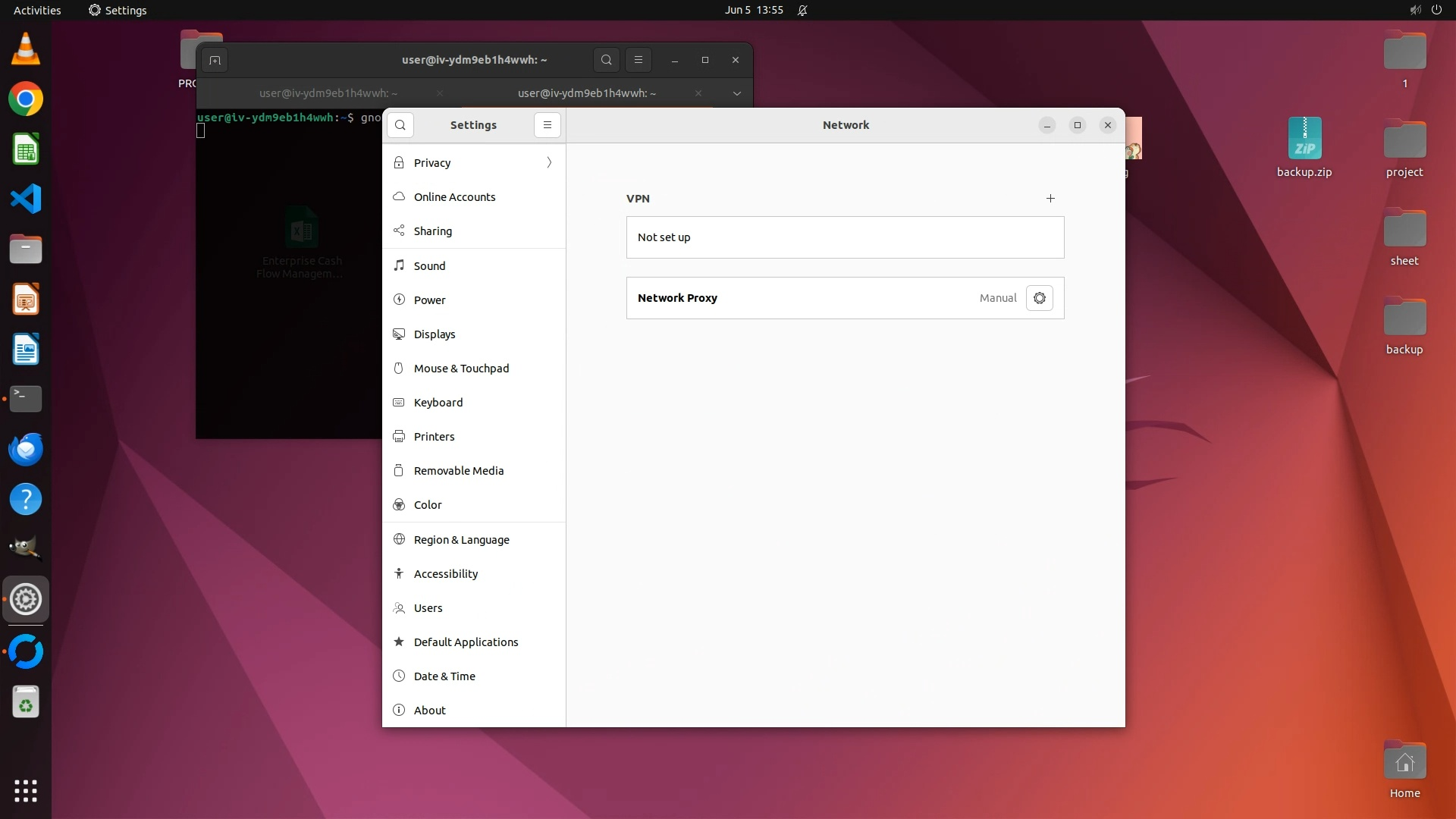
Task: Add a new VPN connection
Action: 1050,199
